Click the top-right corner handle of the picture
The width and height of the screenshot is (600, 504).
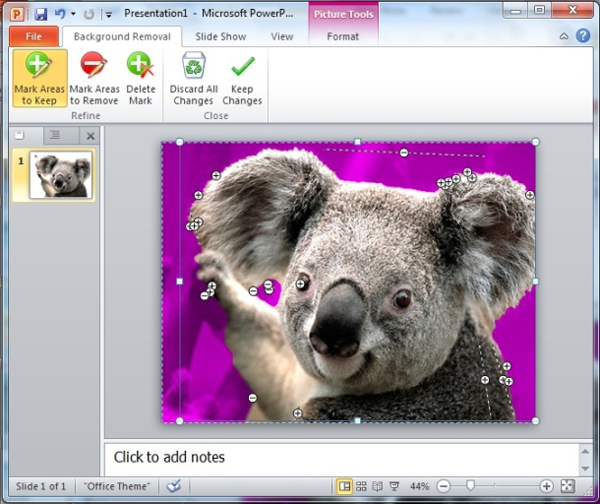point(535,142)
